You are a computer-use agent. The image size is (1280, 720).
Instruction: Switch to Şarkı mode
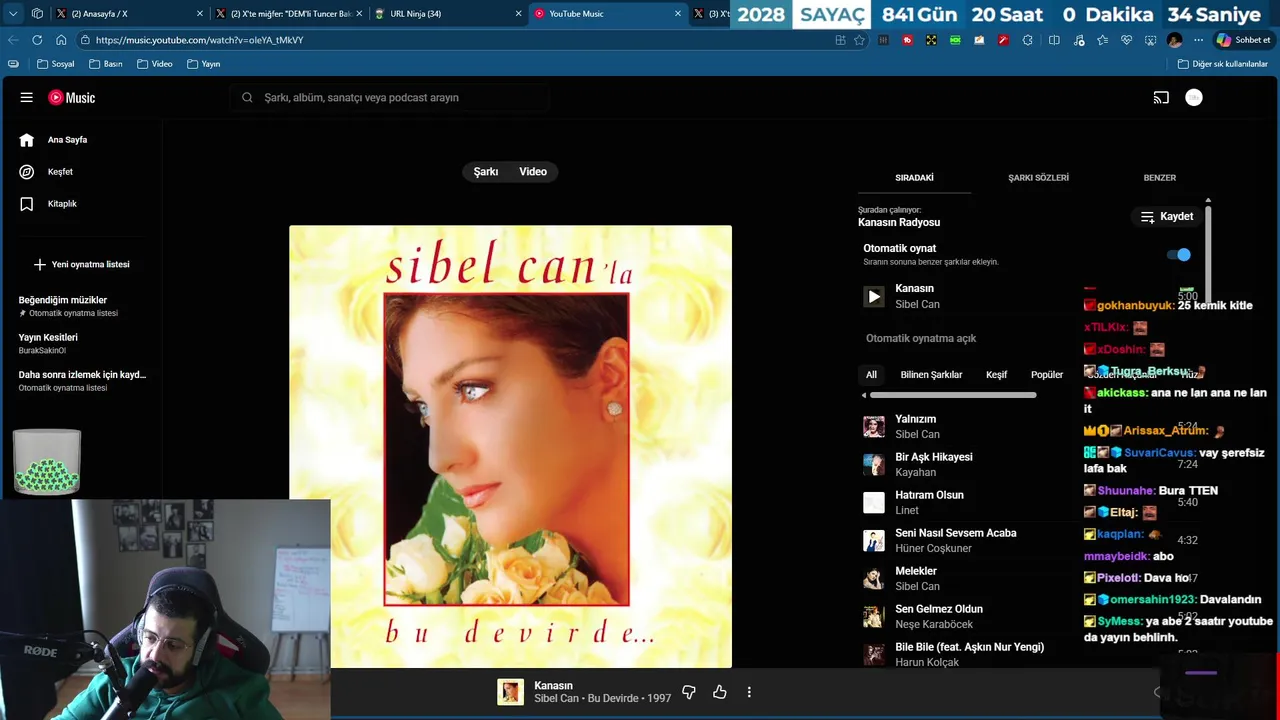pos(486,172)
